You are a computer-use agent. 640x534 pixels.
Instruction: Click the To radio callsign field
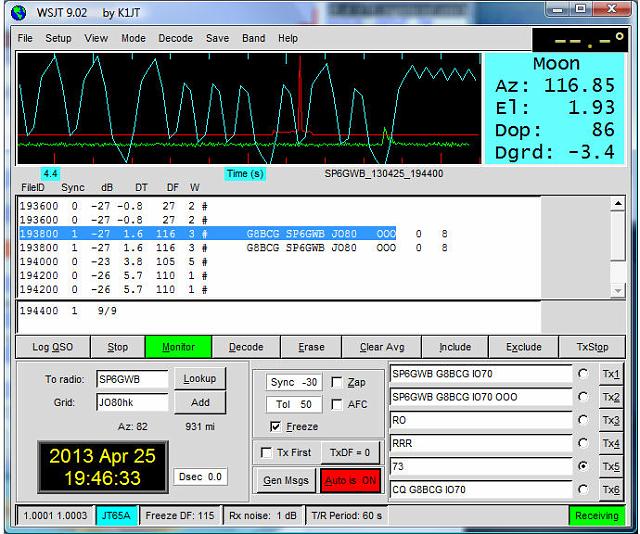[x=132, y=379]
